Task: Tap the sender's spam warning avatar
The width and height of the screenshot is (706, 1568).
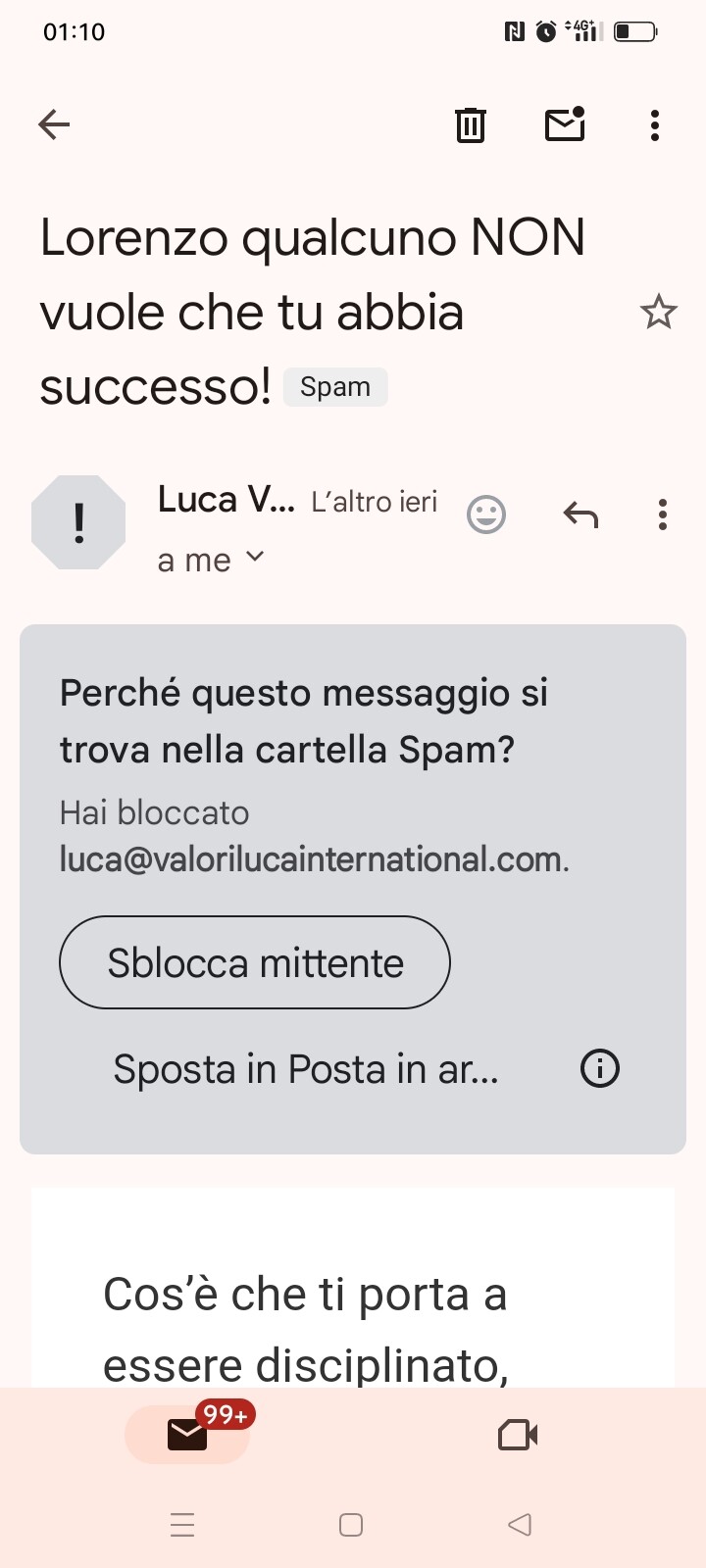Action: (x=78, y=522)
